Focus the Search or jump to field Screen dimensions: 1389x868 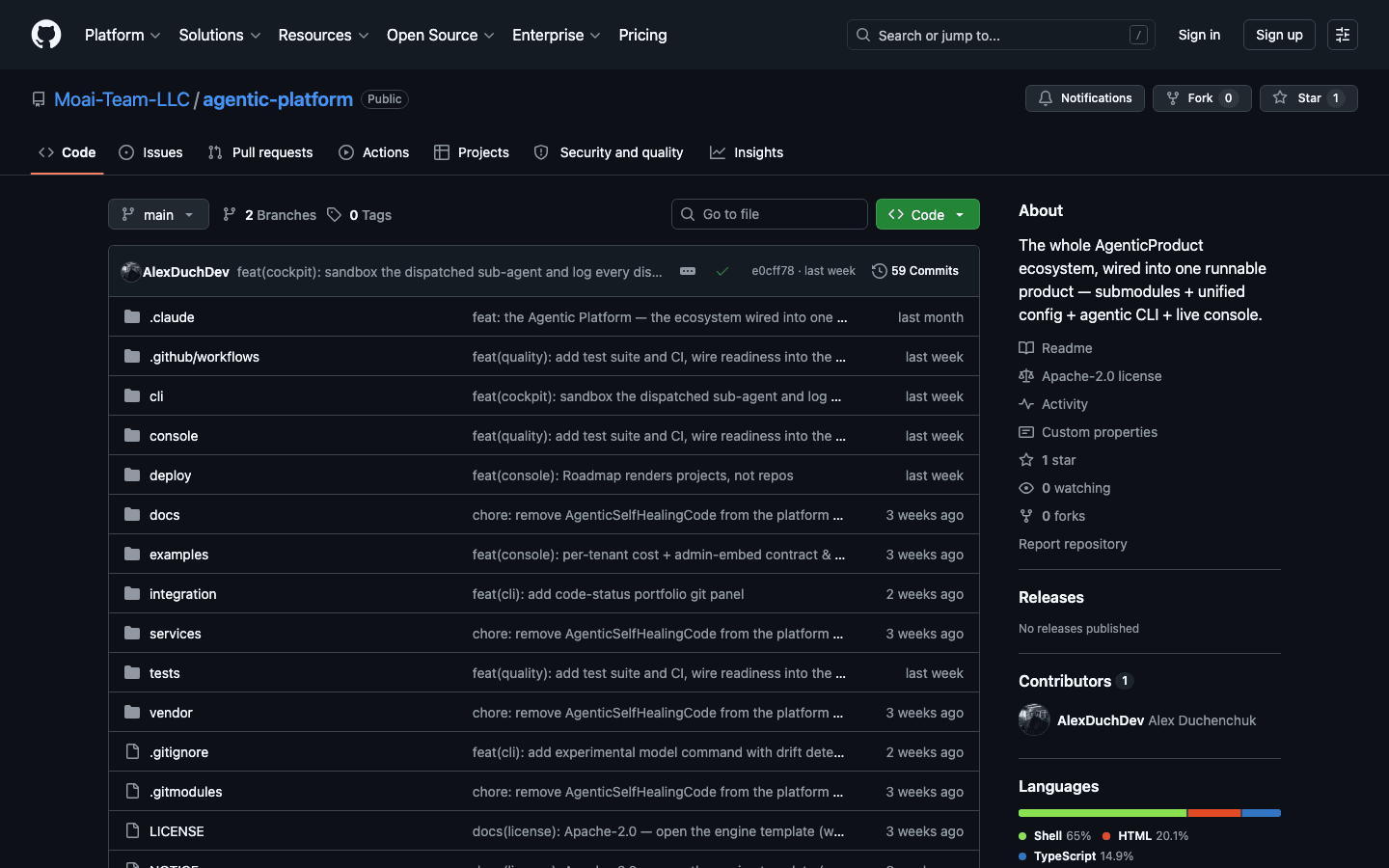[x=1001, y=35]
